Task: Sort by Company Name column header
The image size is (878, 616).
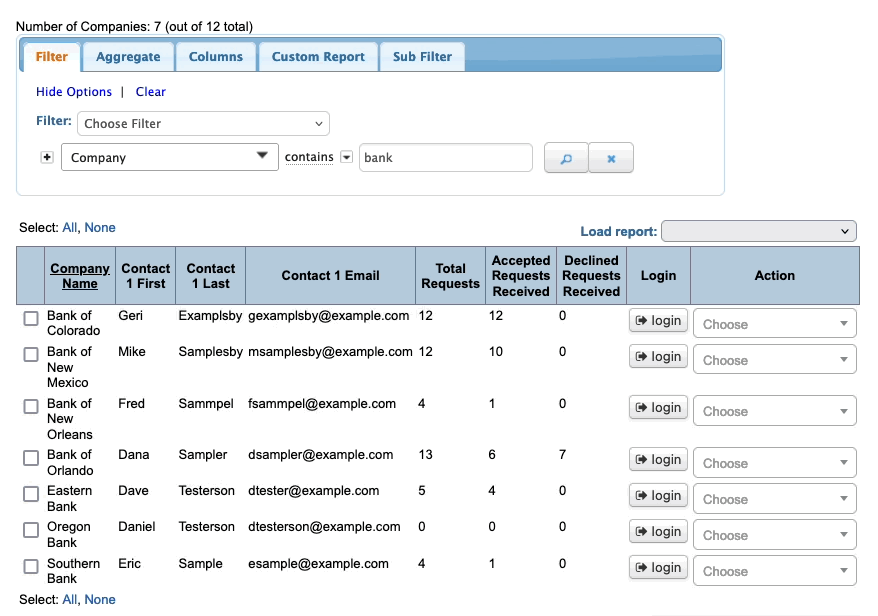Action: pos(80,276)
